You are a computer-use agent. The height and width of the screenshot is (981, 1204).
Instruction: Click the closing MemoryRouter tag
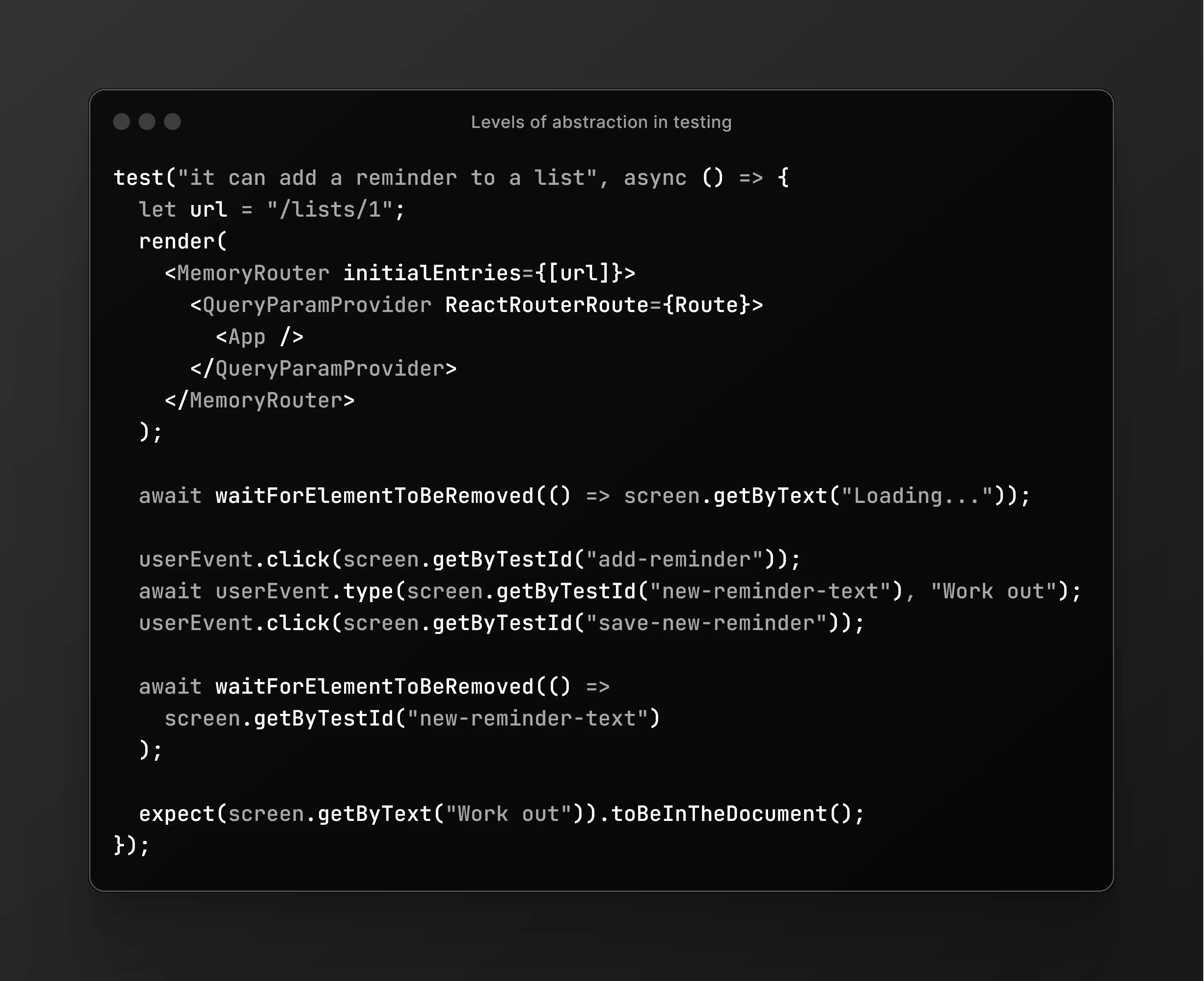(x=259, y=401)
